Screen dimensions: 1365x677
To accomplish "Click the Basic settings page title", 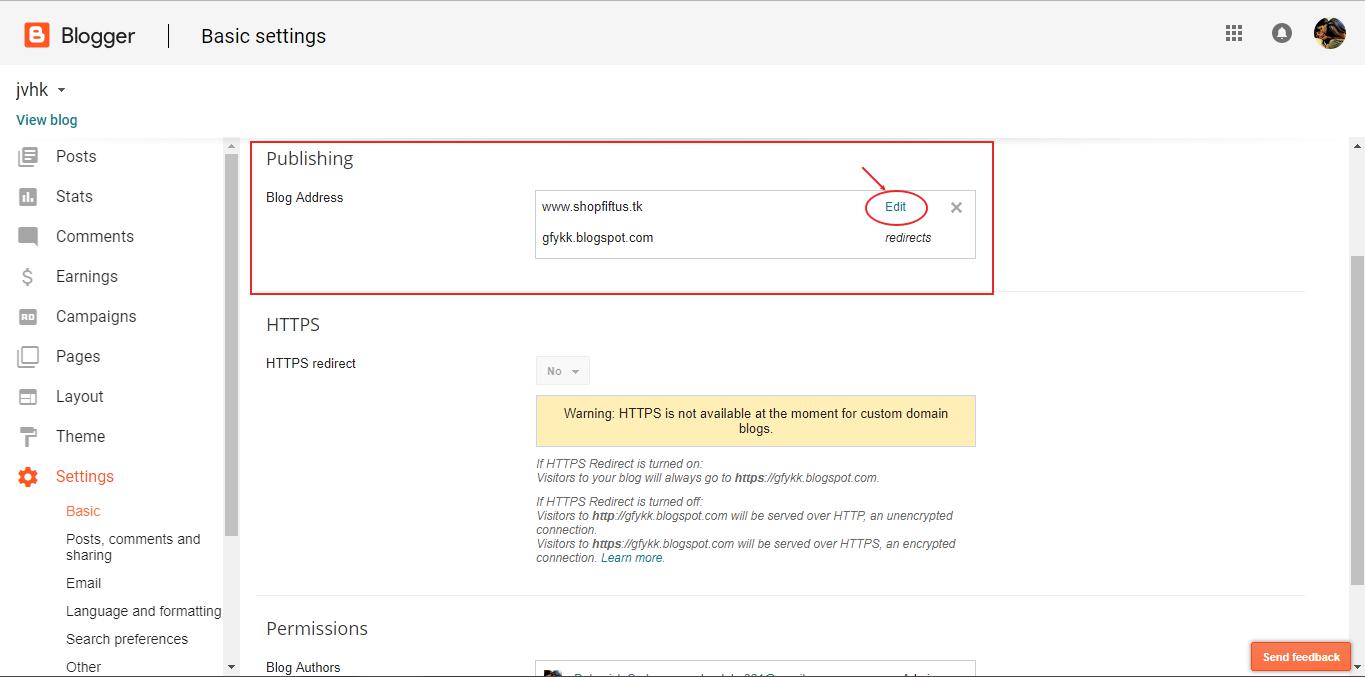I will tap(264, 36).
